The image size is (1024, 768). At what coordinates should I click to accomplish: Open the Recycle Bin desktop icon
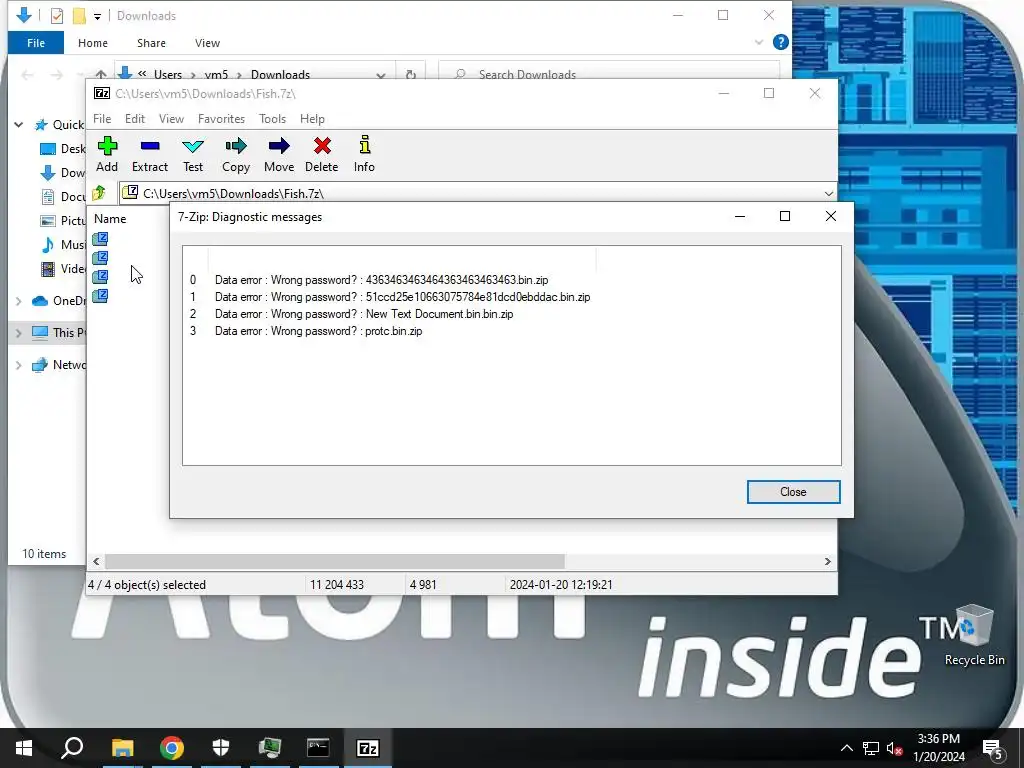(974, 635)
